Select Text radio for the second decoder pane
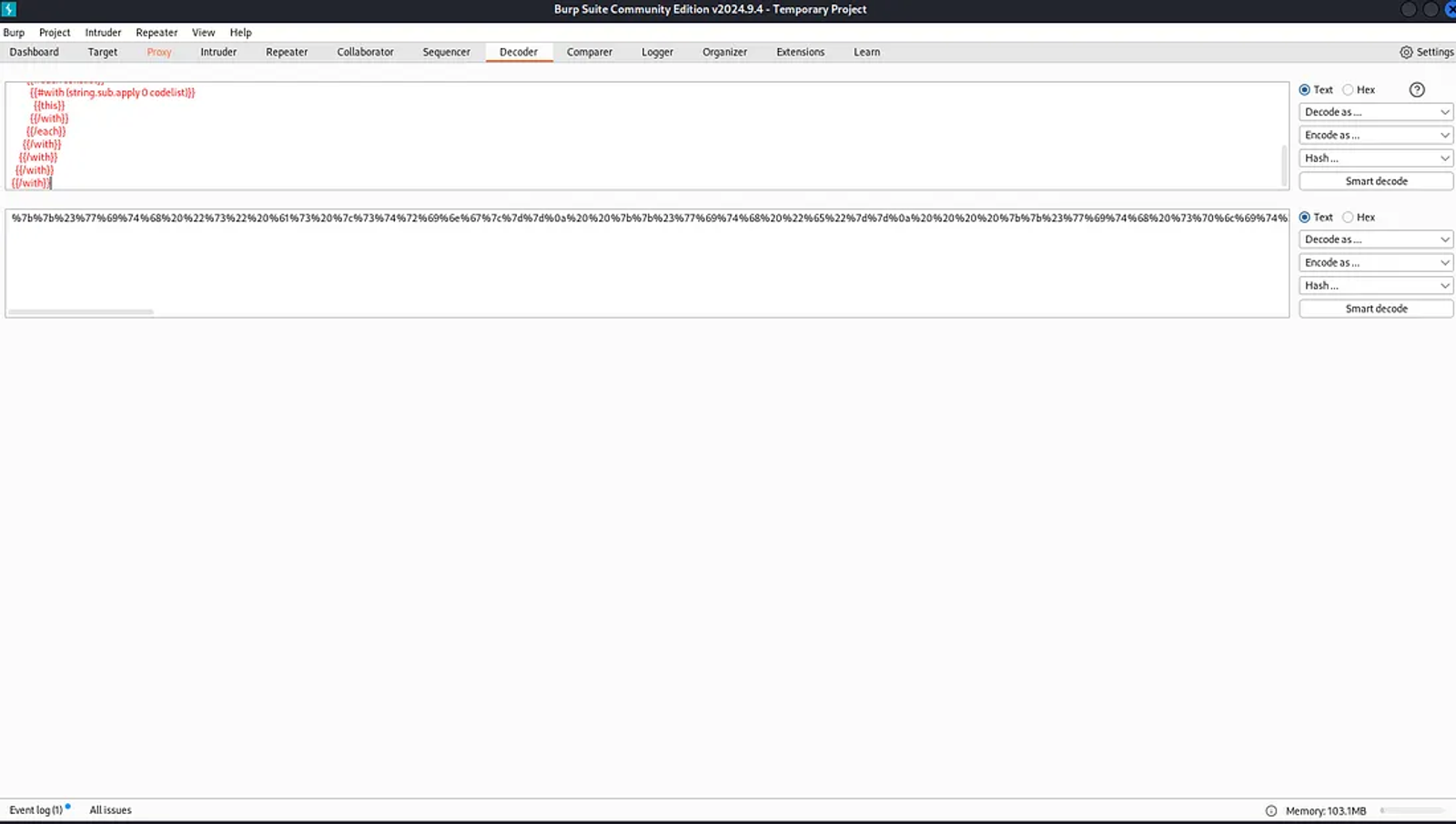The width and height of the screenshot is (1456, 824). [x=1305, y=217]
